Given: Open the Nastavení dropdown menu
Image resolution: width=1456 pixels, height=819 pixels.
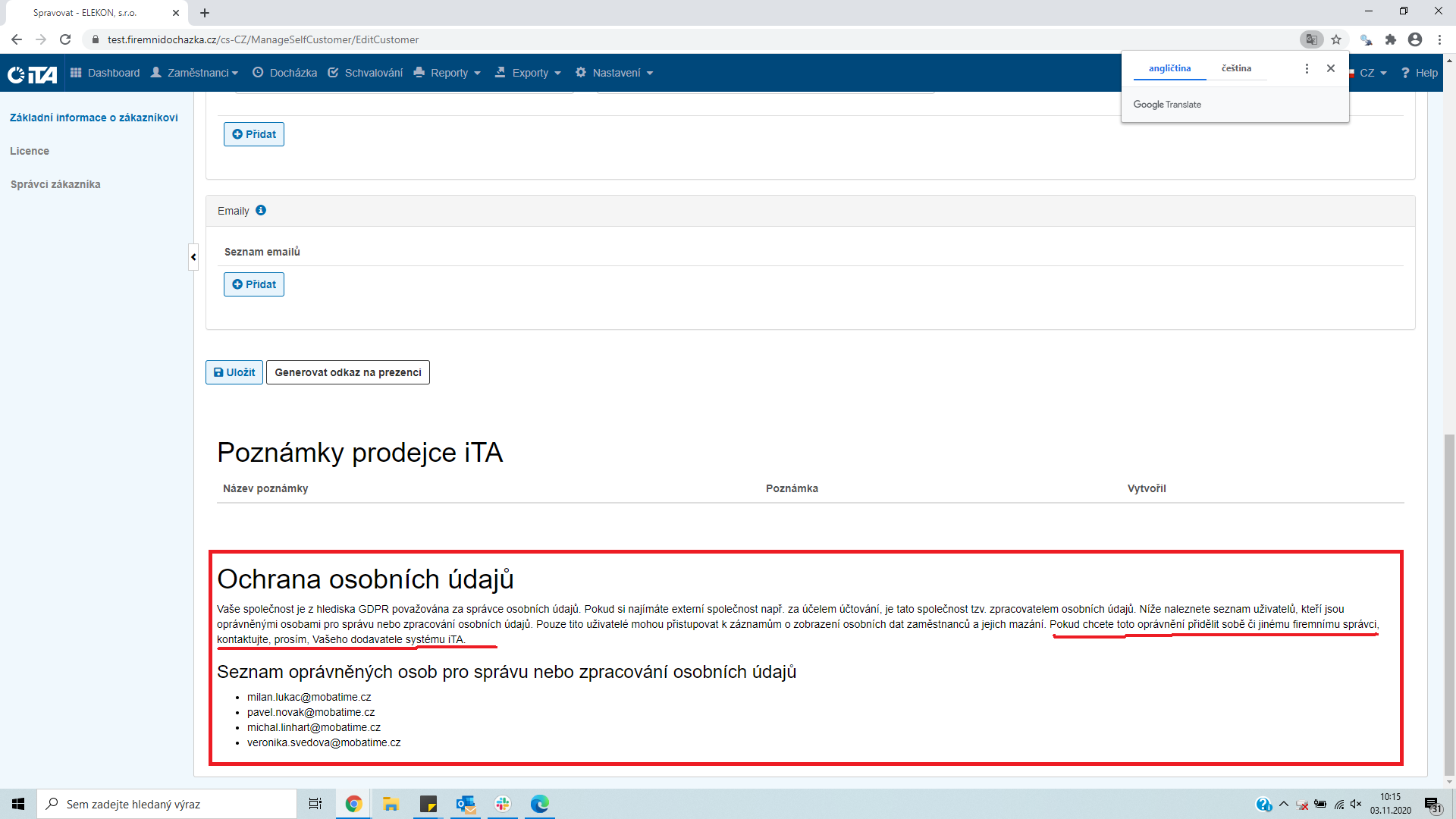Looking at the screenshot, I should point(614,73).
